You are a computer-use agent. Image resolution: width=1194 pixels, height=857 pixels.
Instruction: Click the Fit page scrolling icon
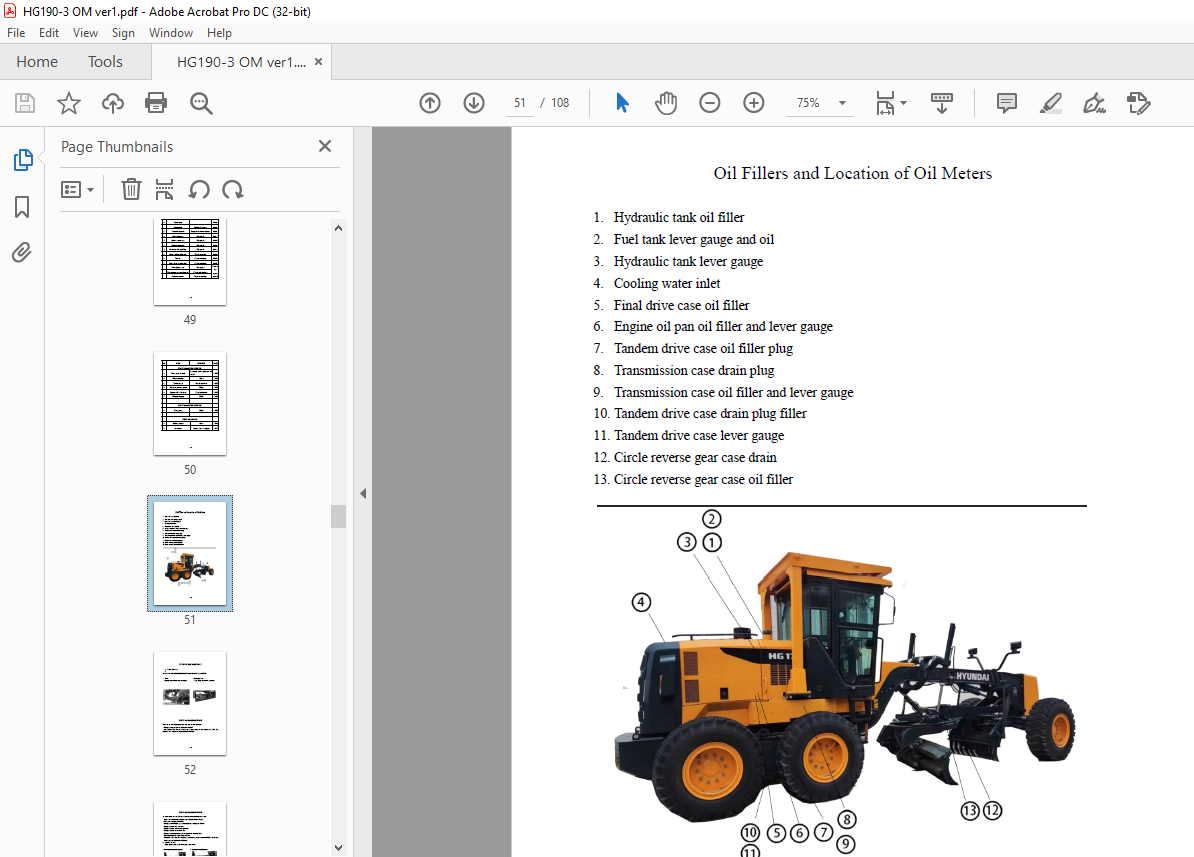(x=886, y=103)
